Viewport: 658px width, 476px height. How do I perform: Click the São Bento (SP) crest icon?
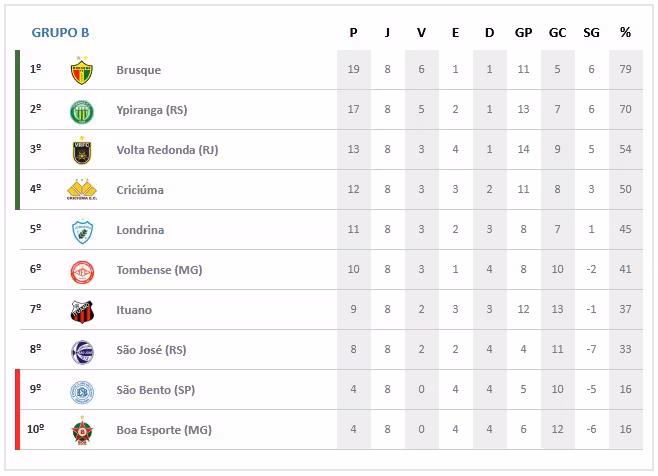click(x=81, y=391)
